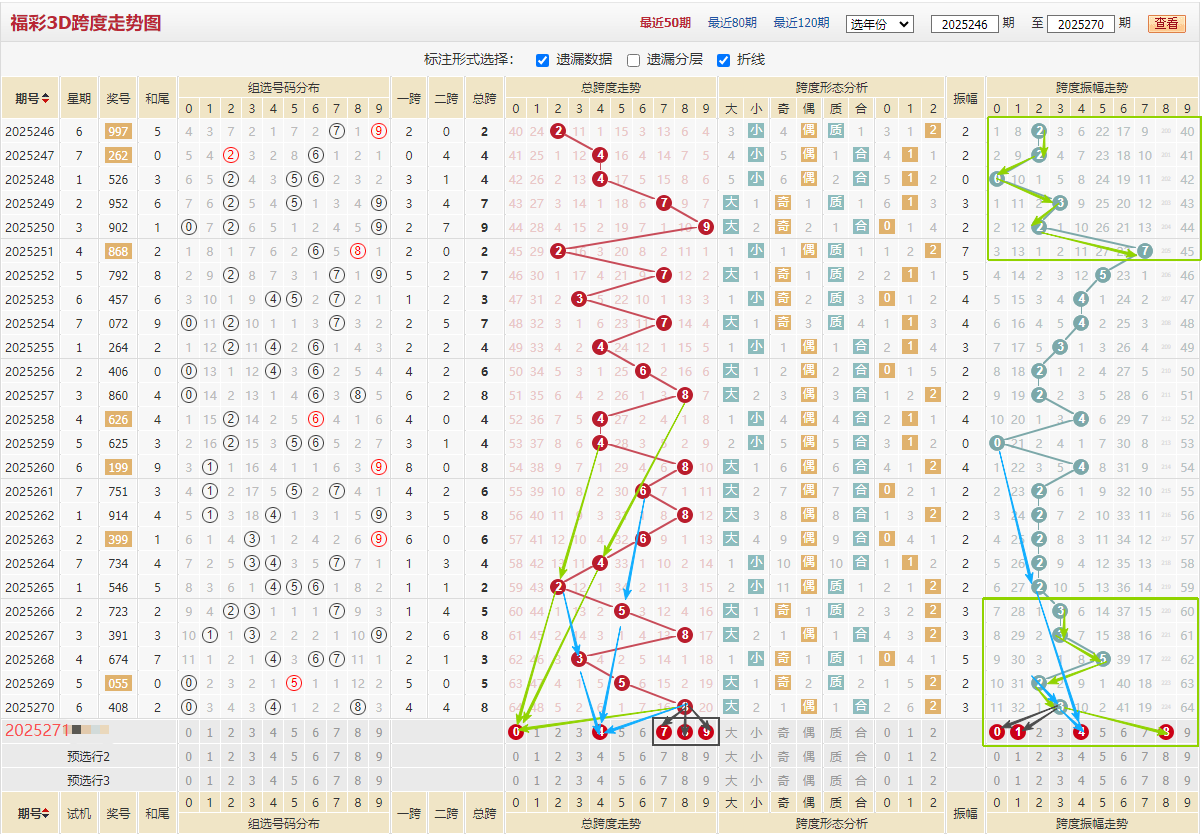Click period 2025270 row label
1204x834 pixels.
30,707
